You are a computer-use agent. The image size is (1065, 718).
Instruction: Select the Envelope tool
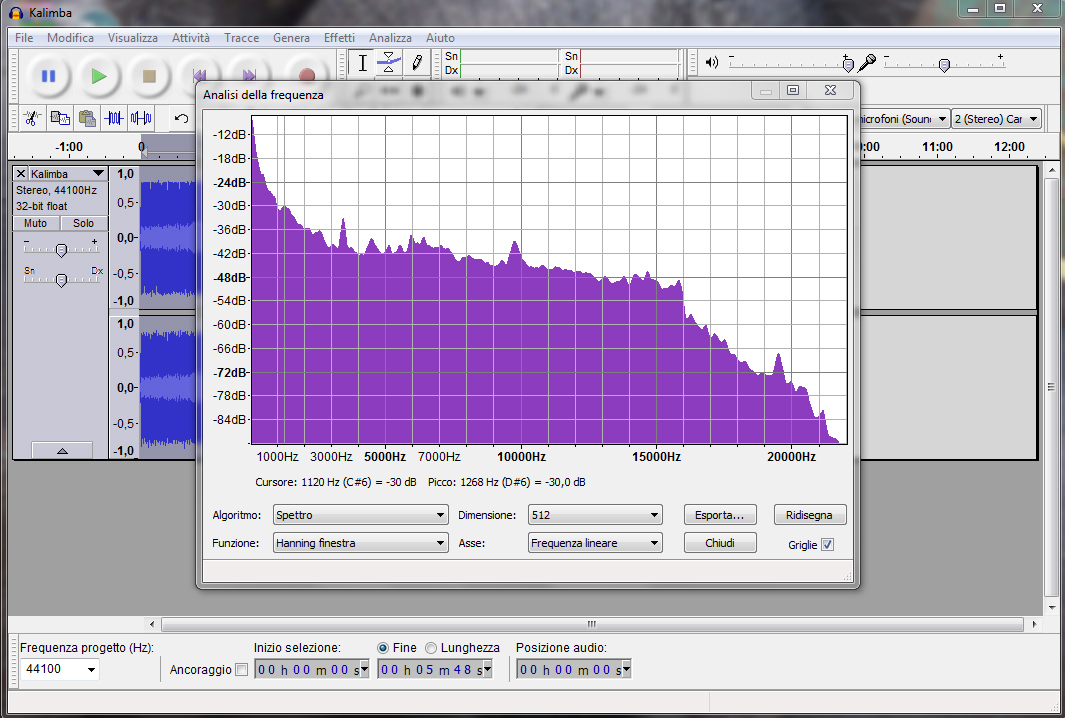(x=389, y=63)
